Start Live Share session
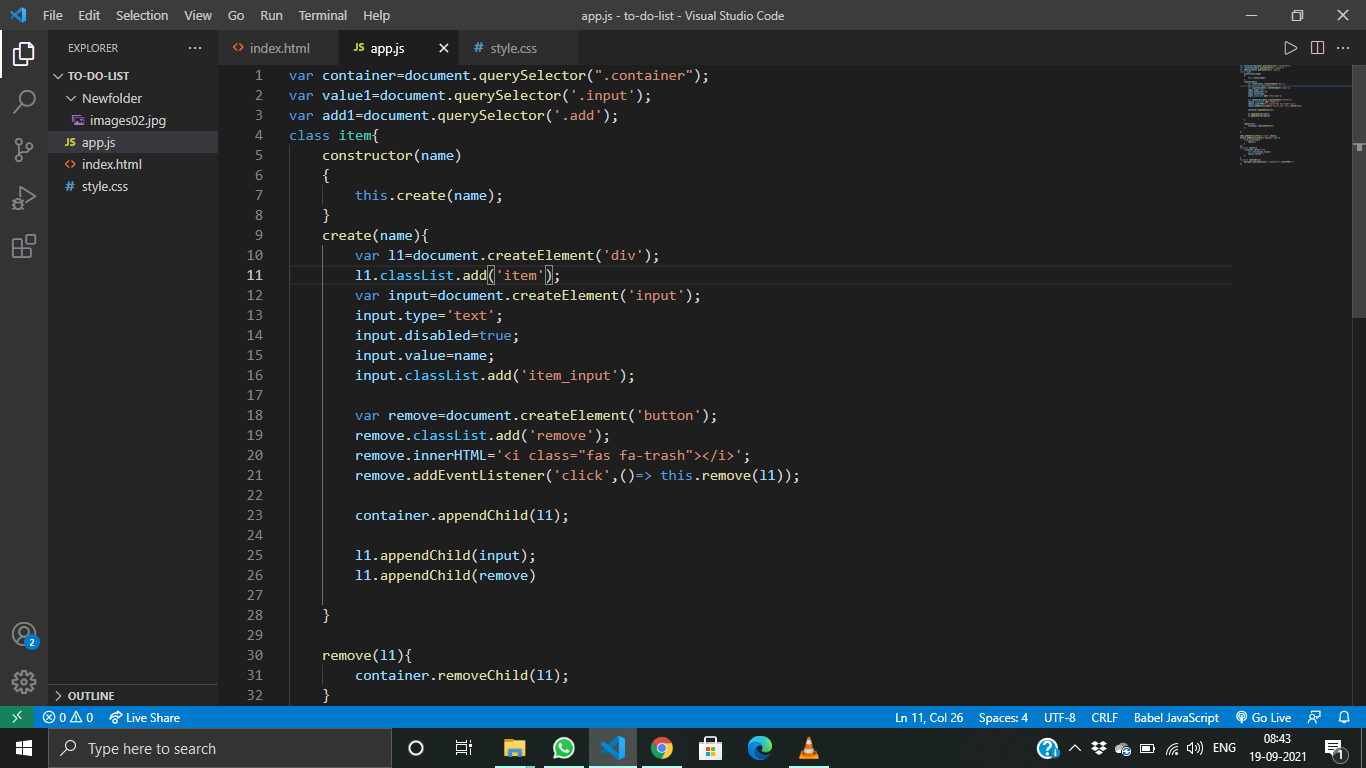The height and width of the screenshot is (768, 1366). coord(144,717)
